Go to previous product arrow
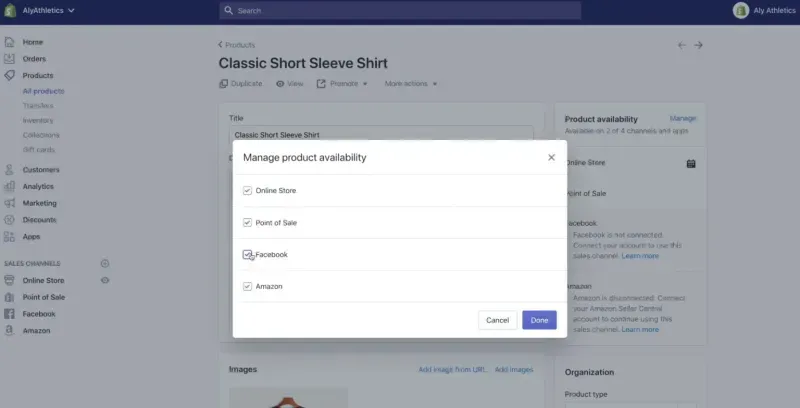 click(x=682, y=45)
